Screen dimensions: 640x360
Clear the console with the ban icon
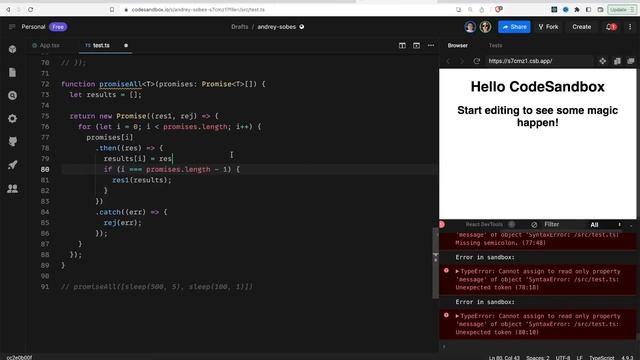[x=534, y=224]
